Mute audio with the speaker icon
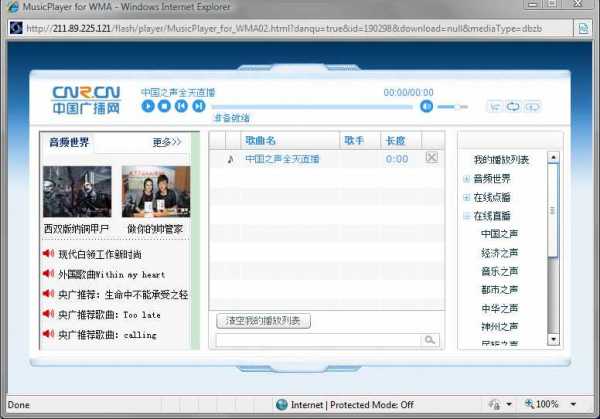Viewport: 600px width, 419px height. tap(426, 106)
